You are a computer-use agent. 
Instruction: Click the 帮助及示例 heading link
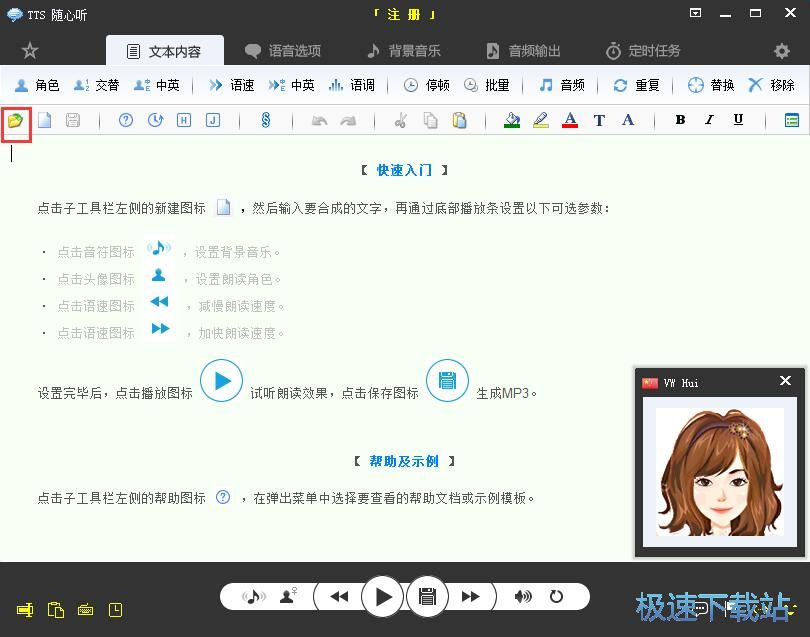click(403, 461)
